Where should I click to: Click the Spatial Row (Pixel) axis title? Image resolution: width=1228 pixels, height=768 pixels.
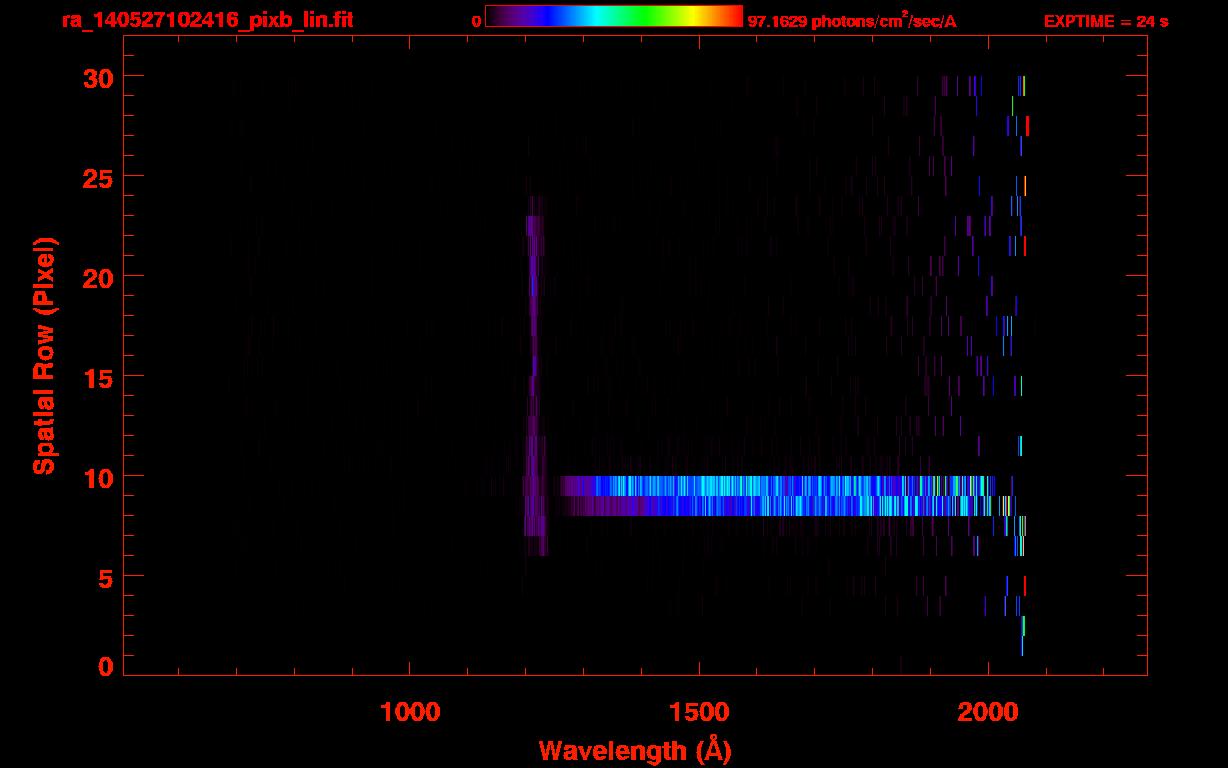click(44, 355)
